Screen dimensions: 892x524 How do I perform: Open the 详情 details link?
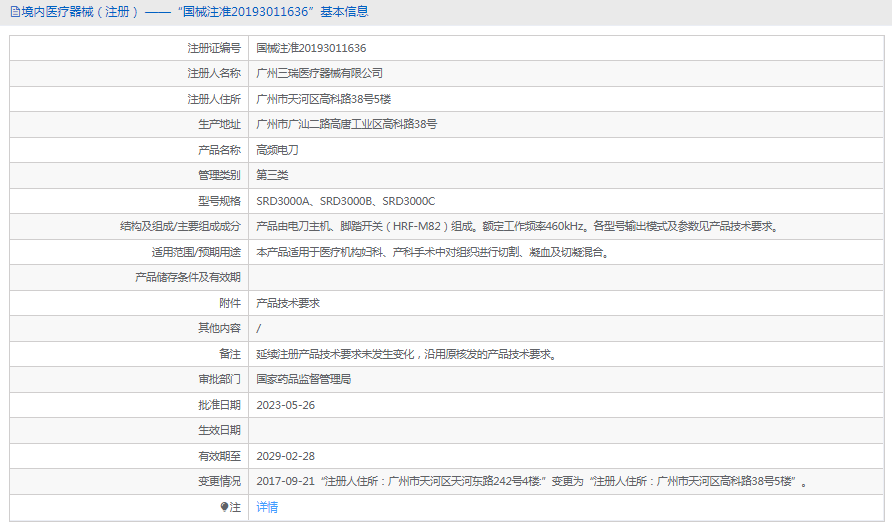pyautogui.click(x=267, y=507)
